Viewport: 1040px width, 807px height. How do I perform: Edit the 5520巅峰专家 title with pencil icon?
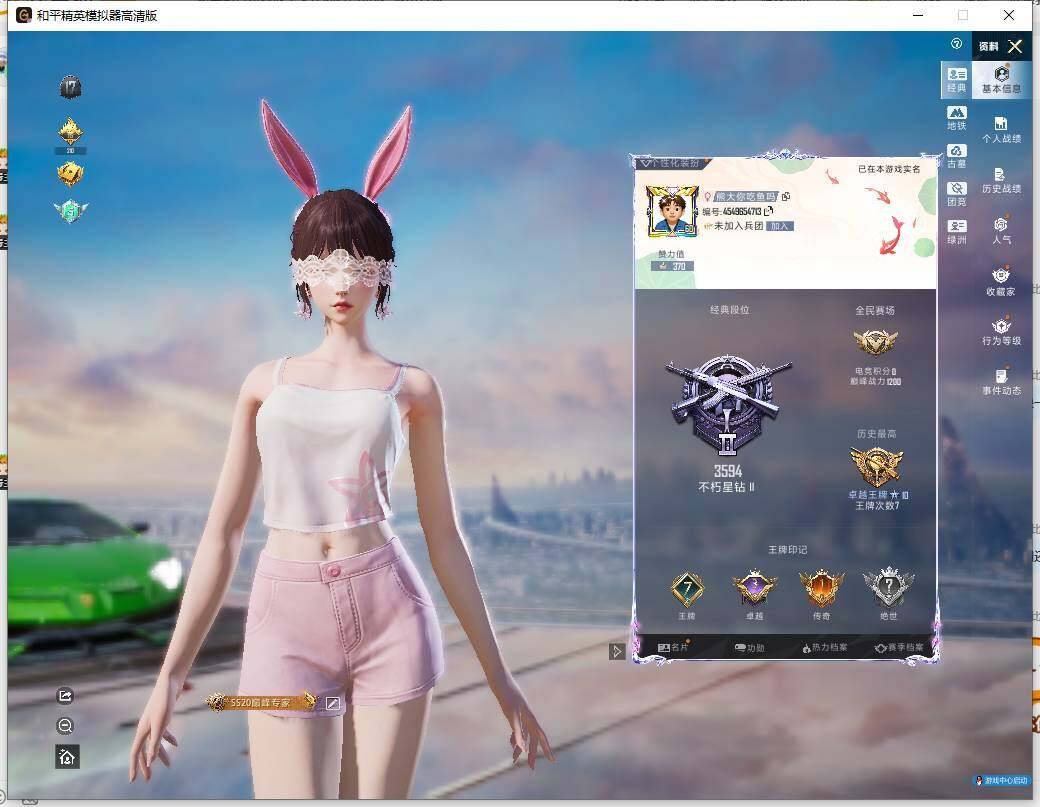[333, 703]
